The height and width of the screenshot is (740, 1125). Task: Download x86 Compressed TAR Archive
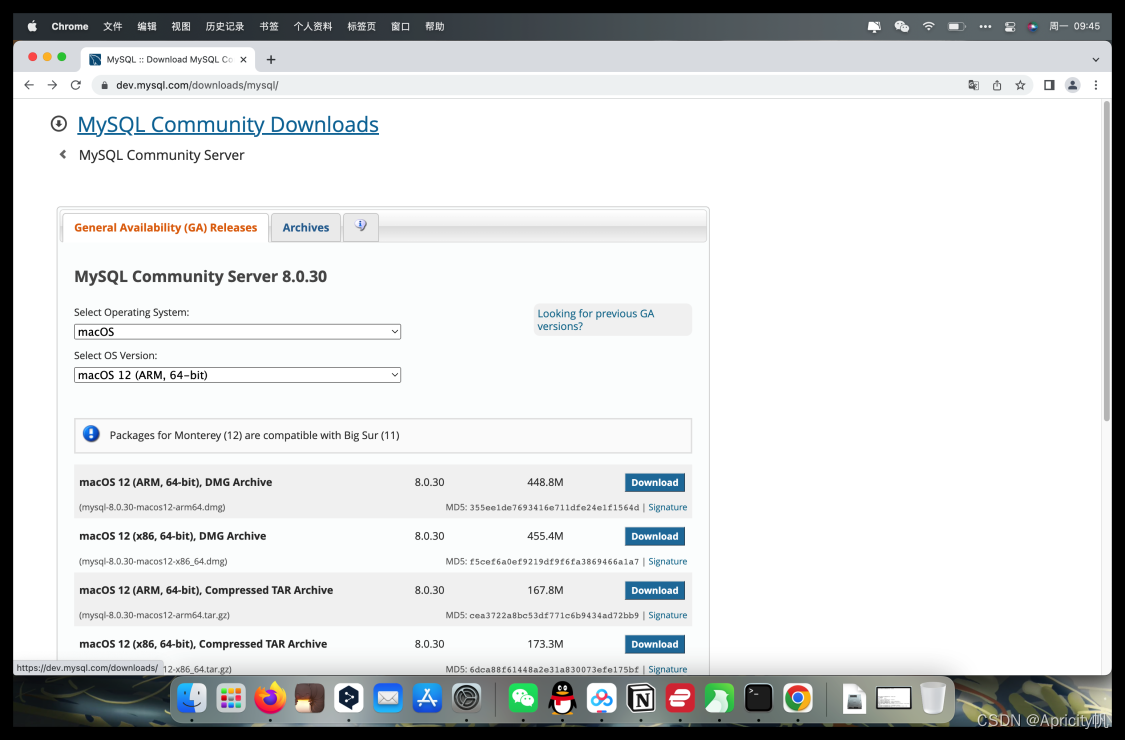(654, 644)
